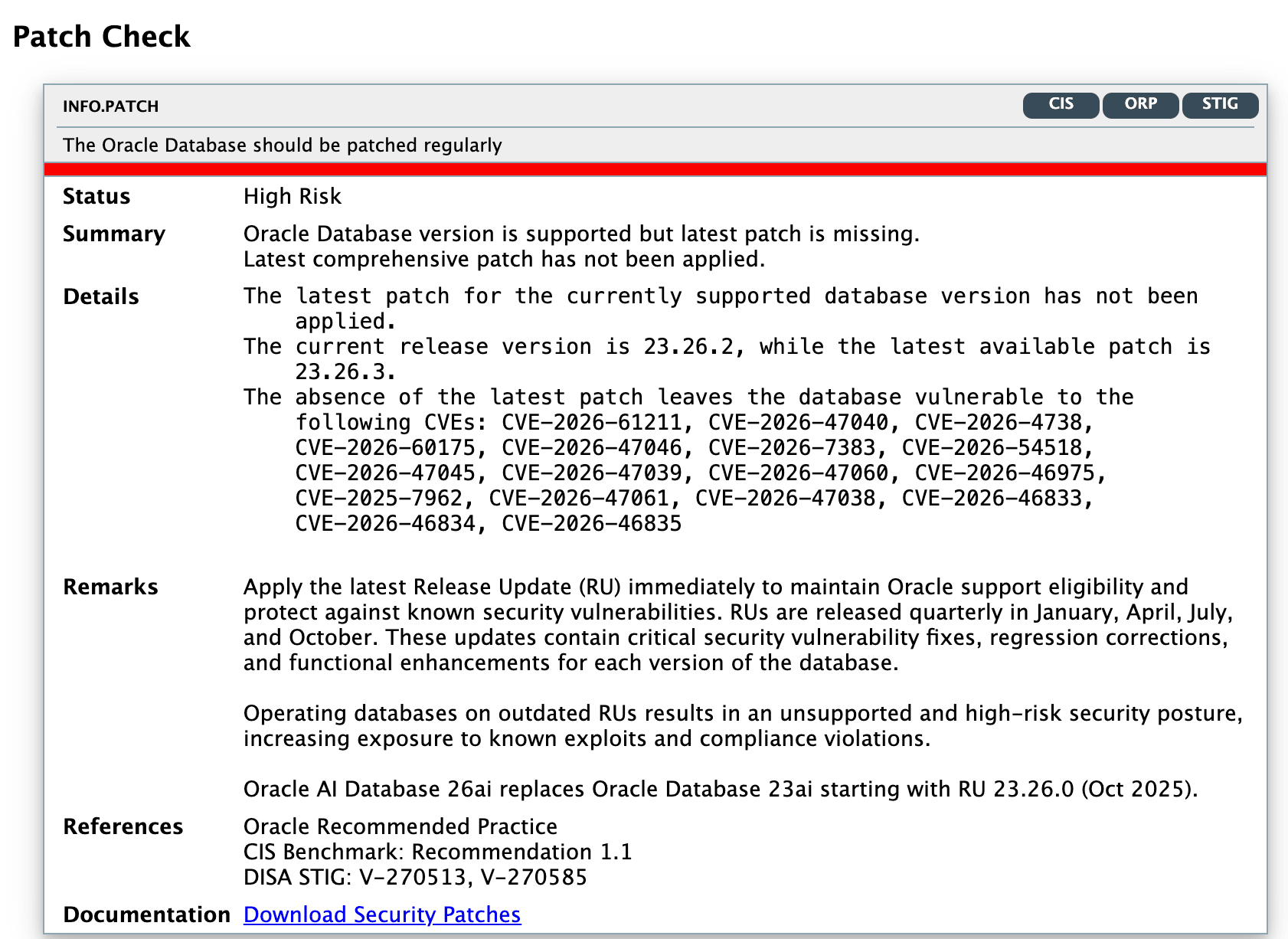Viewport: 1288px width, 939px height.
Task: Click the CVE-2026-47060 entry
Action: 798,473
